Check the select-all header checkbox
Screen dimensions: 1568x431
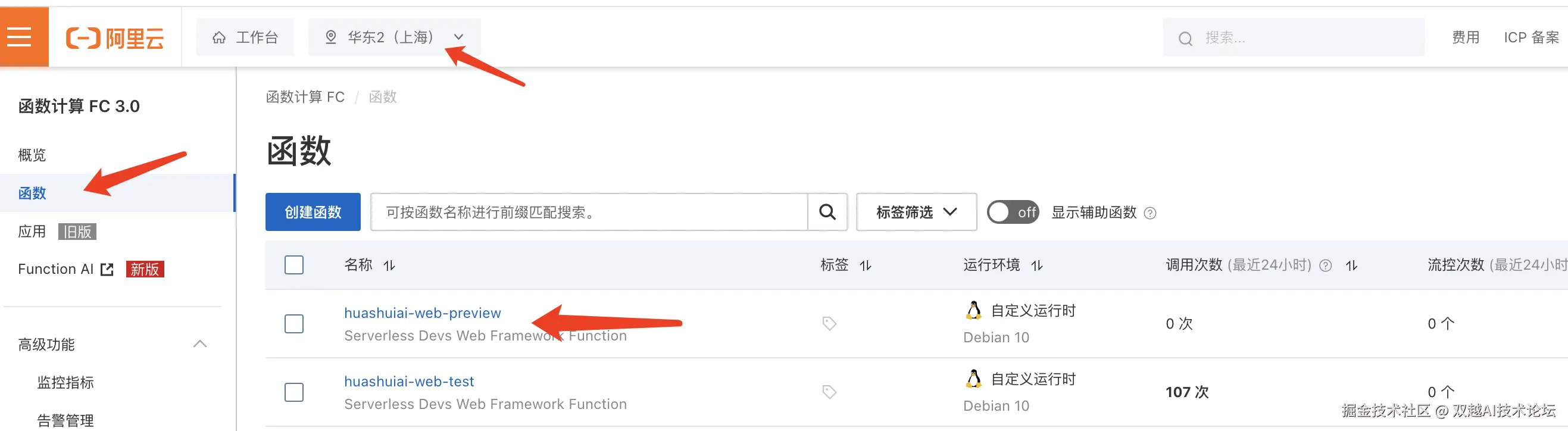(x=294, y=265)
